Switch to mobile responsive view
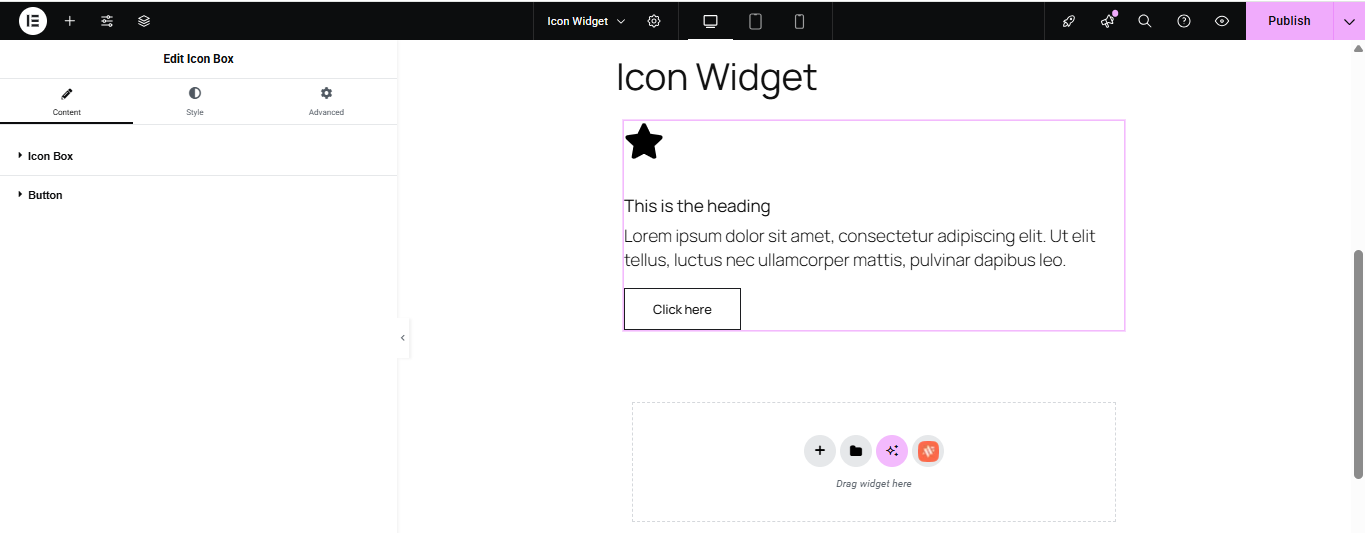This screenshot has width=1365, height=533. click(799, 21)
